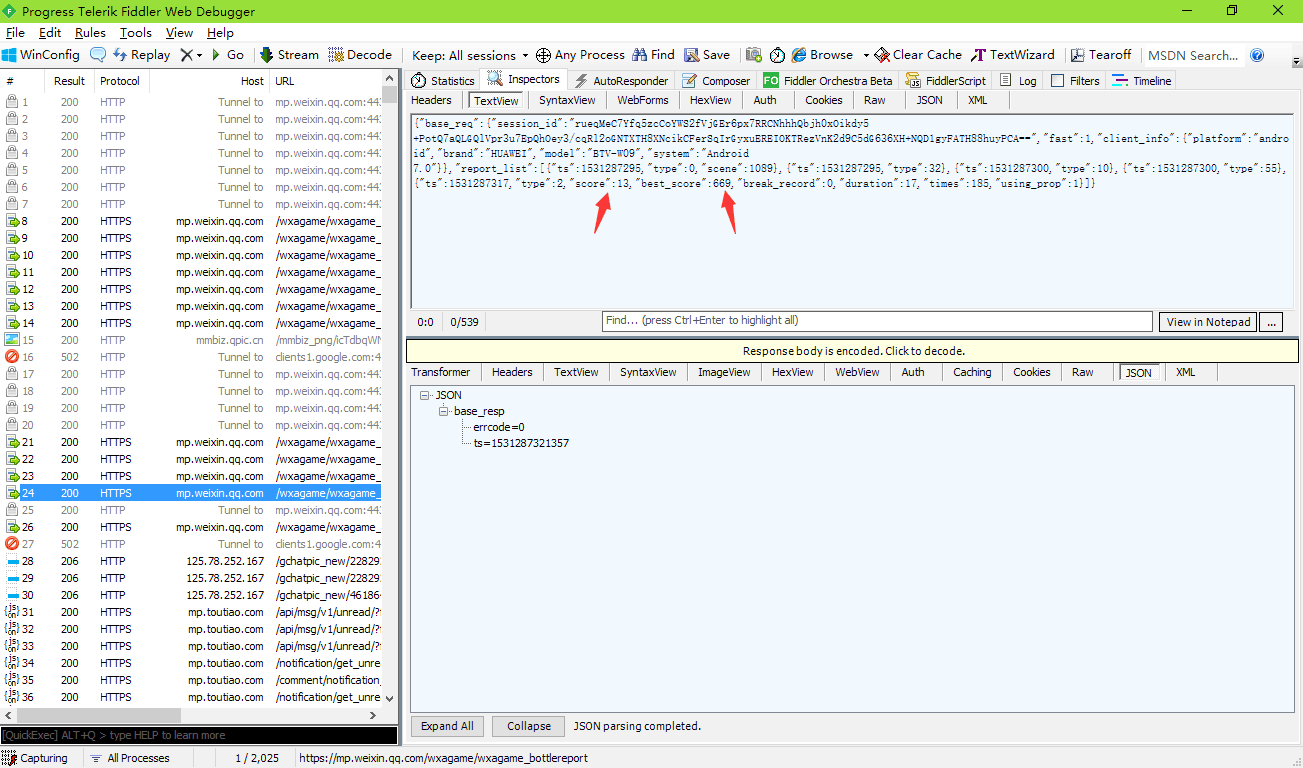Image resolution: width=1303 pixels, height=768 pixels.
Task: Sort sessions by Protocol column header
Action: [120, 81]
